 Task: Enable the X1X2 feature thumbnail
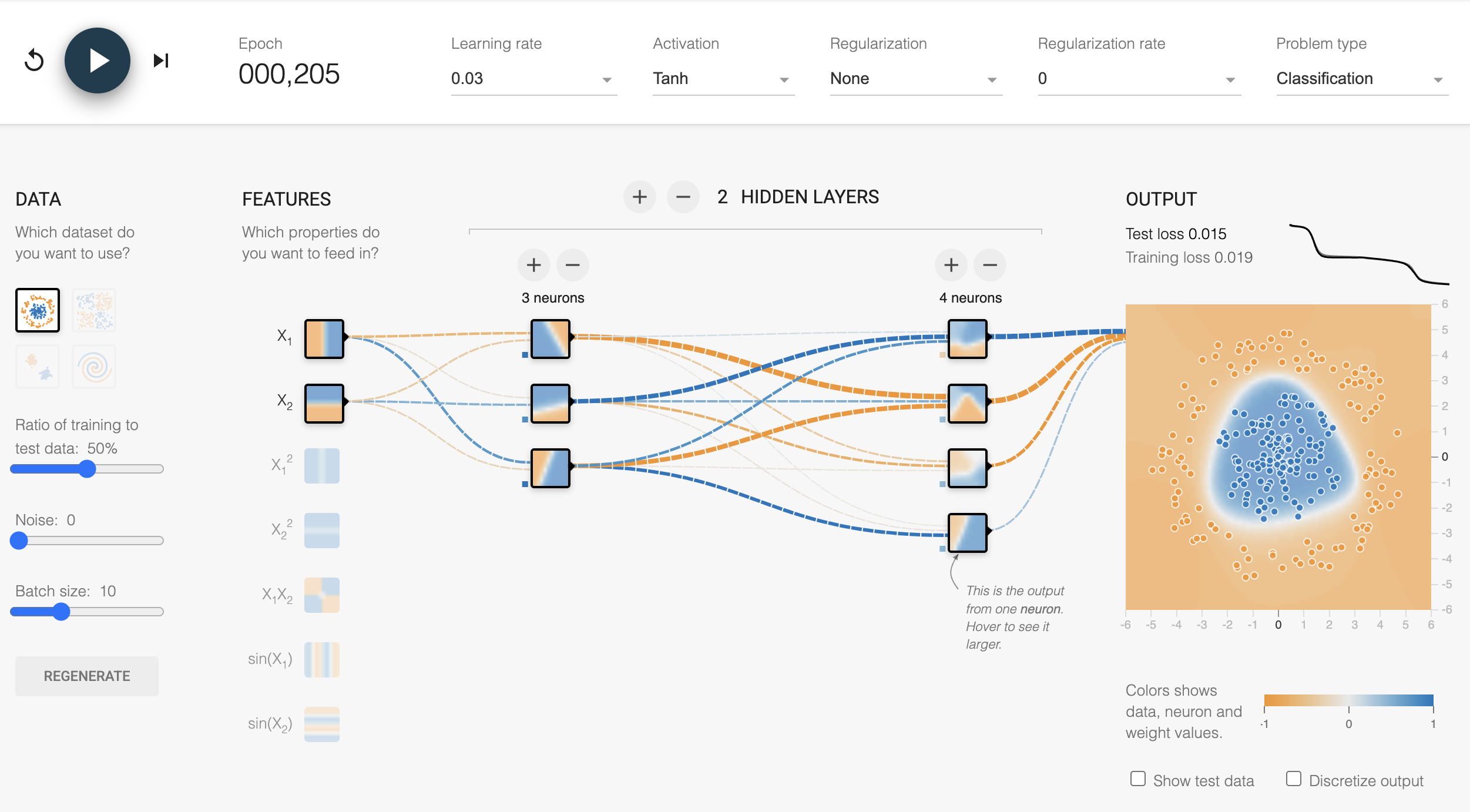point(322,595)
